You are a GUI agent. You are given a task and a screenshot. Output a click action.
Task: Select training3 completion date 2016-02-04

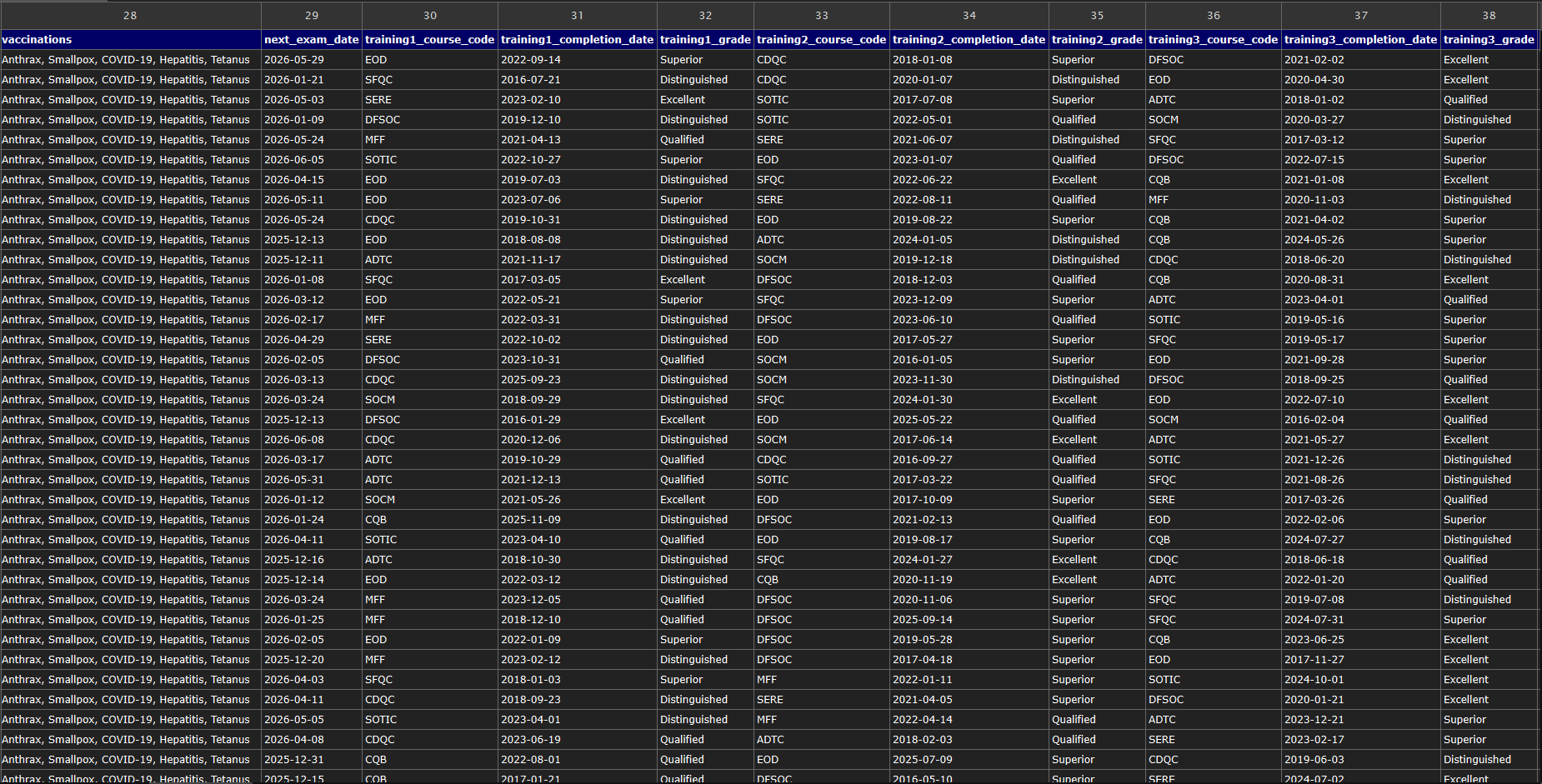click(x=1314, y=420)
